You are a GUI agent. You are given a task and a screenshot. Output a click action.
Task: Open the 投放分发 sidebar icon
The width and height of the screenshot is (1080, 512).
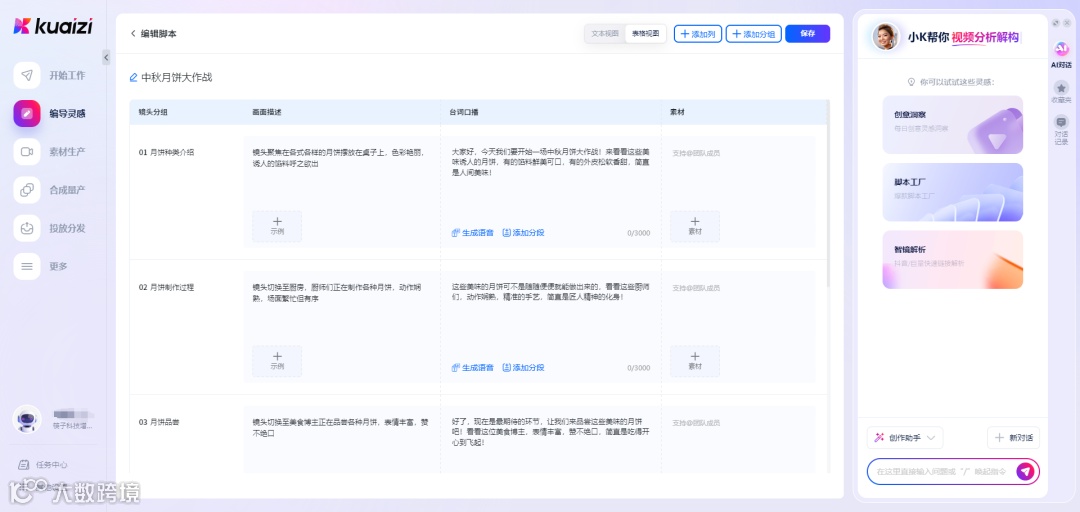pos(27,228)
